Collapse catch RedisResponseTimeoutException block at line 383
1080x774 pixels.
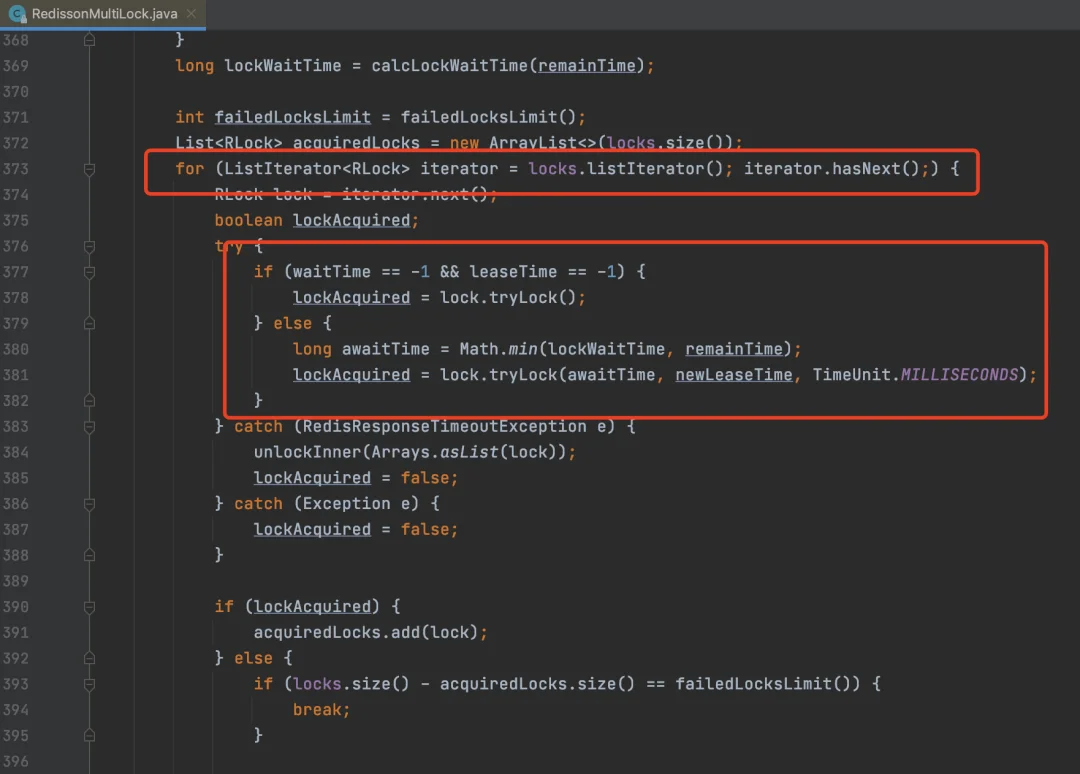click(x=90, y=426)
